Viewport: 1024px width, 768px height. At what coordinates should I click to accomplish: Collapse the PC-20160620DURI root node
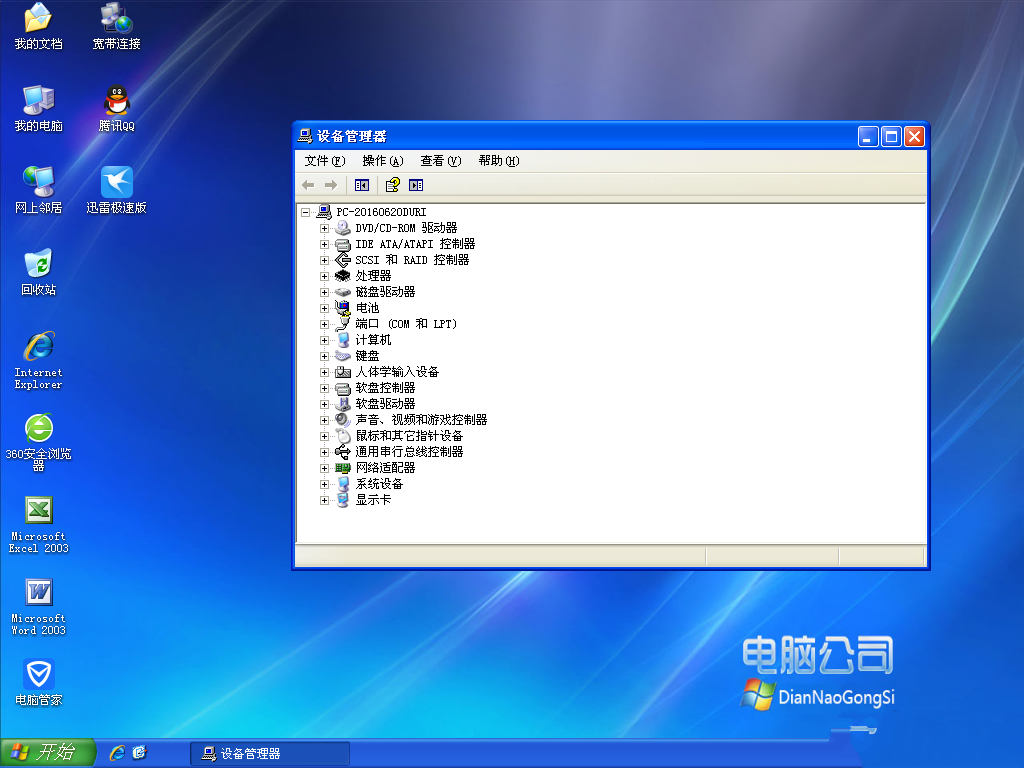click(305, 212)
